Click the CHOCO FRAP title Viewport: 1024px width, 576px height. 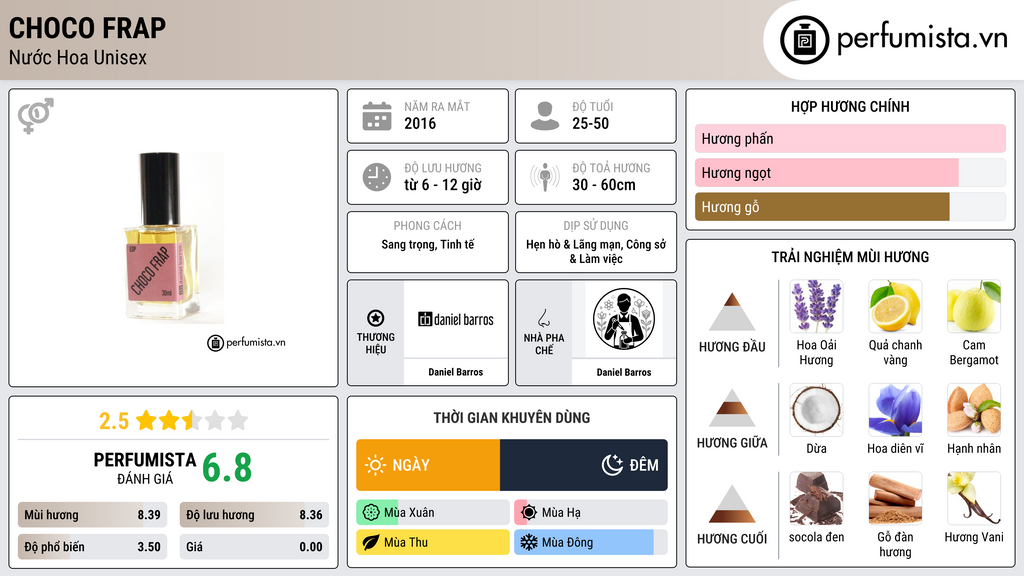point(88,28)
